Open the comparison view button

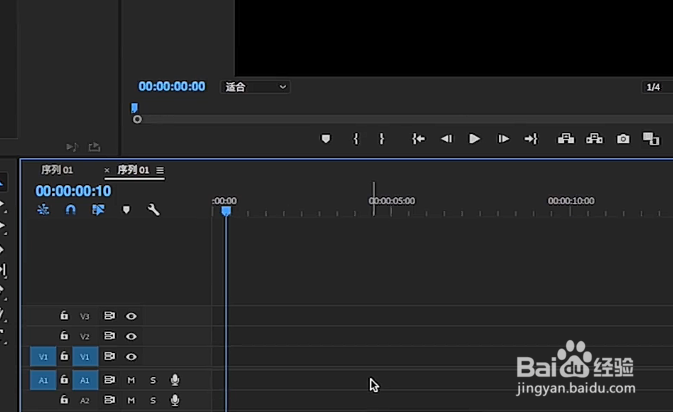651,139
